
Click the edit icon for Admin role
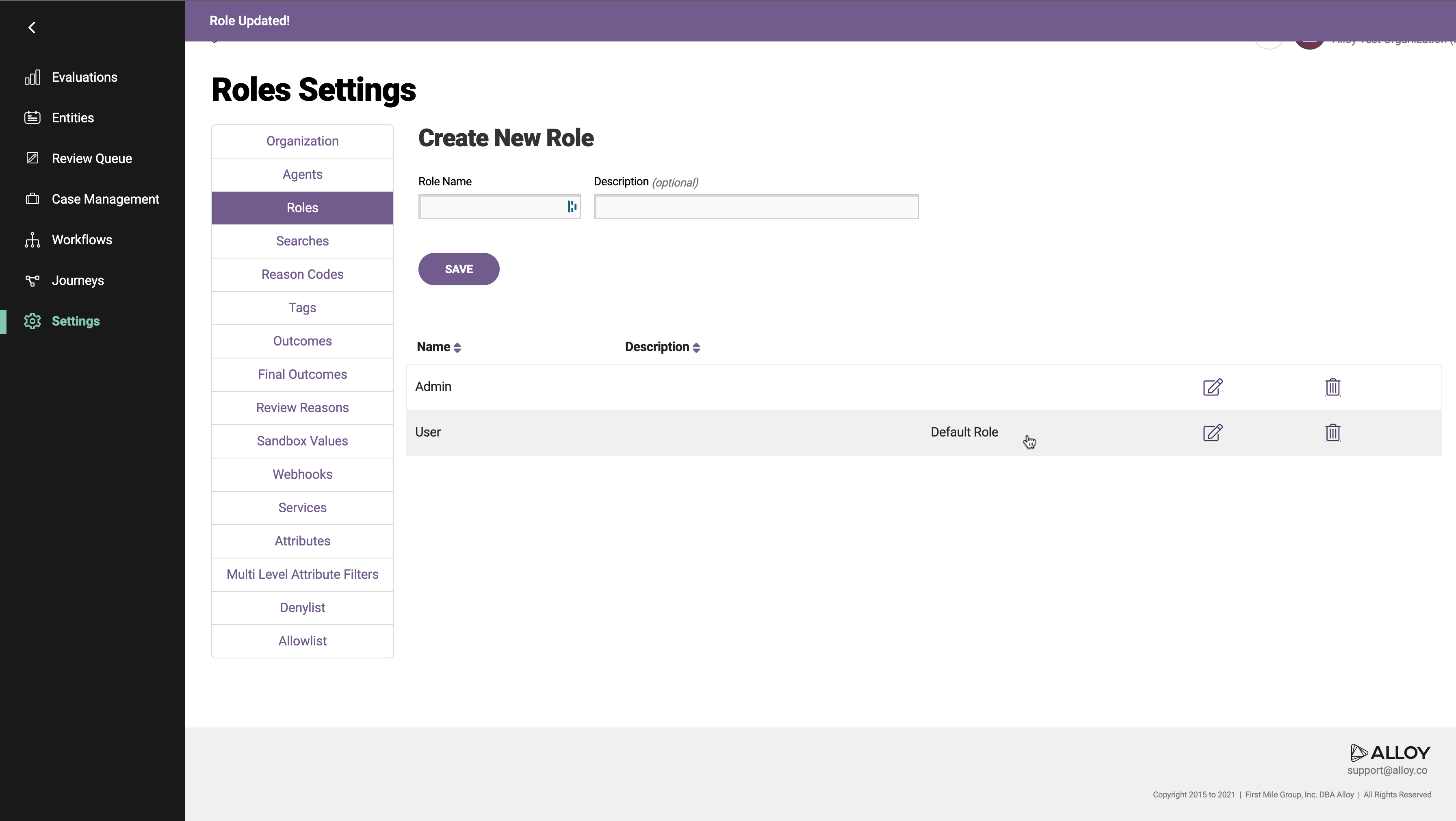pos(1212,387)
